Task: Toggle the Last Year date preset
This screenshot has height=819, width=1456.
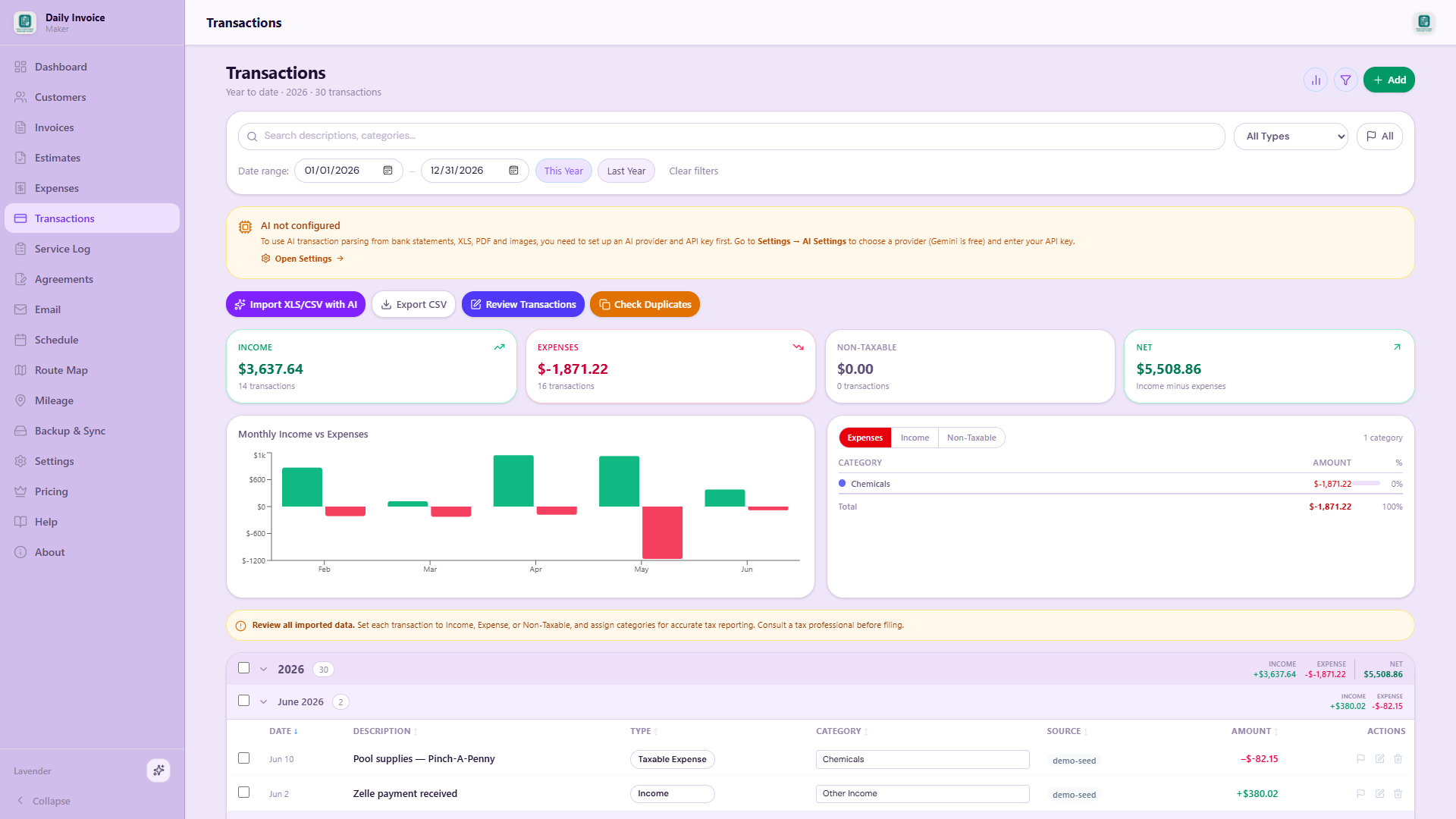Action: [x=626, y=171]
